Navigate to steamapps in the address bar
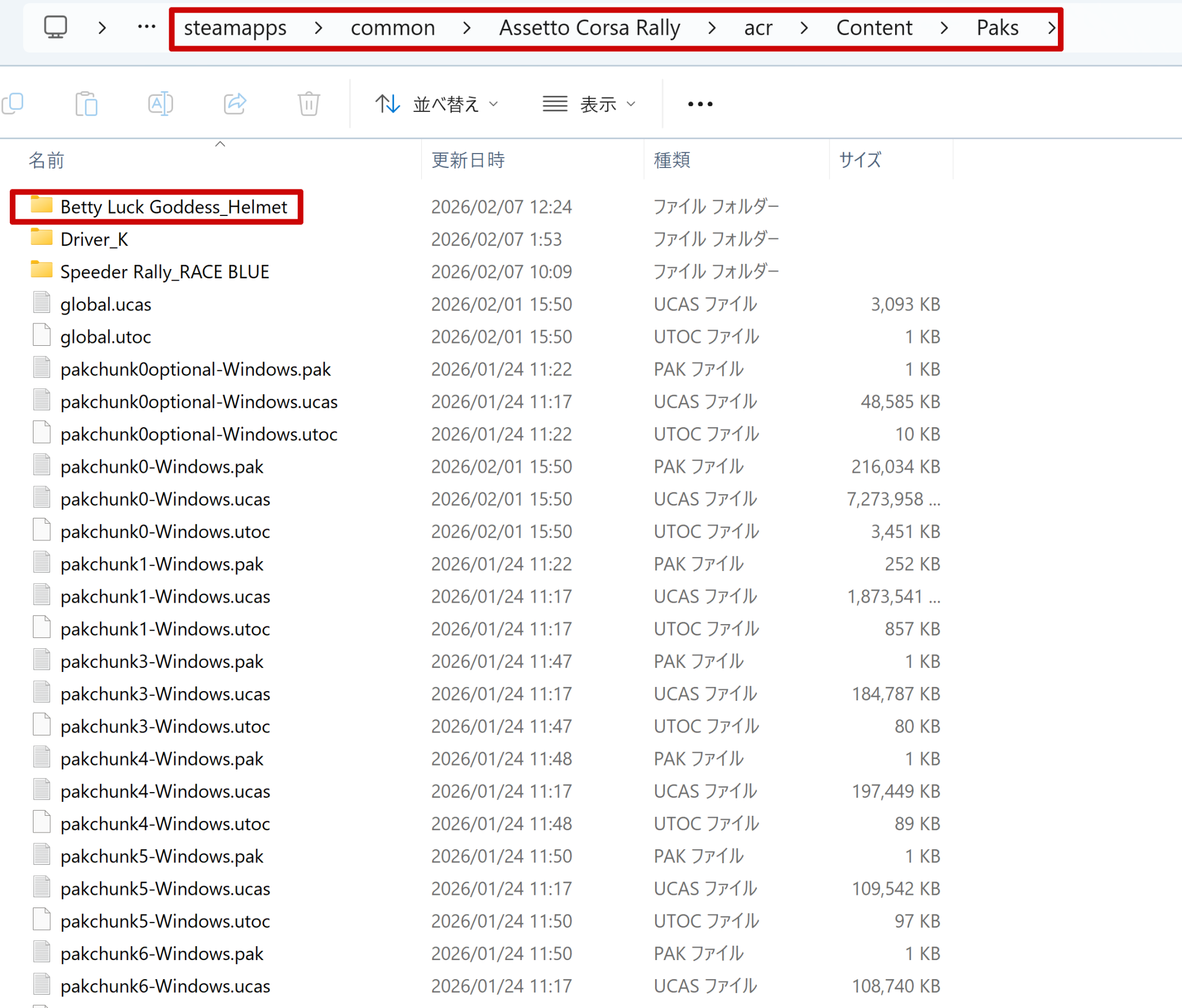This screenshot has height=1008, width=1182. (x=235, y=28)
